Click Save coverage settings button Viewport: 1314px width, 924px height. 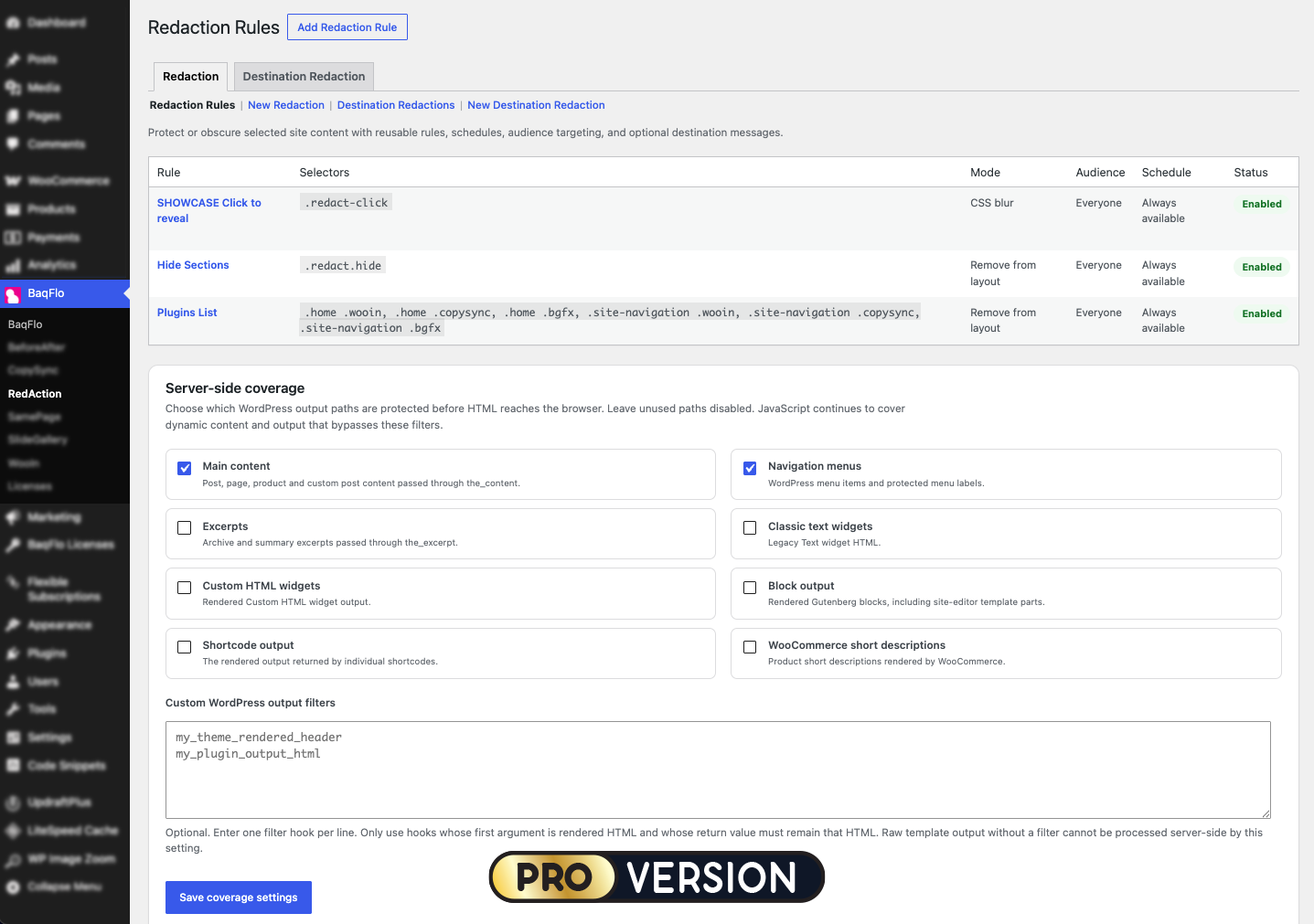tap(239, 897)
